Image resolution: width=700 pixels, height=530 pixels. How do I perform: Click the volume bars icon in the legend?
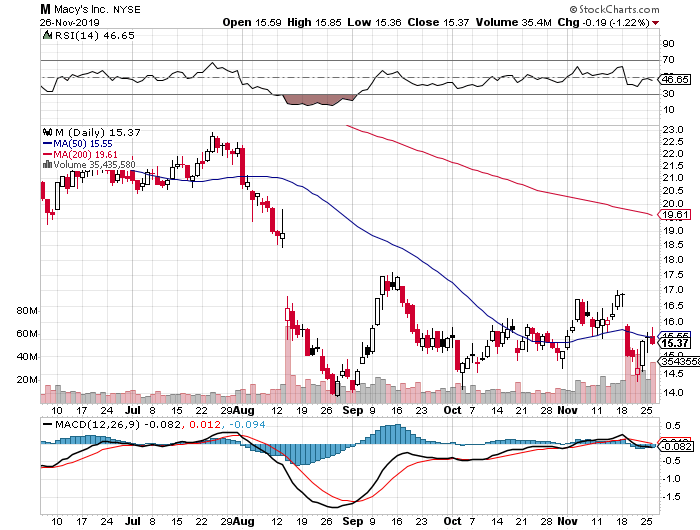pos(47,165)
